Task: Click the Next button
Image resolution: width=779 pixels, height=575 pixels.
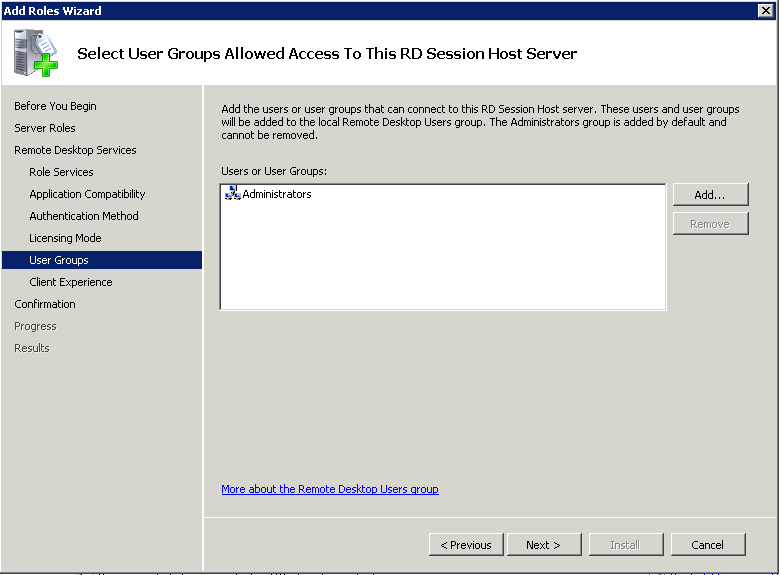Action: tap(544, 545)
